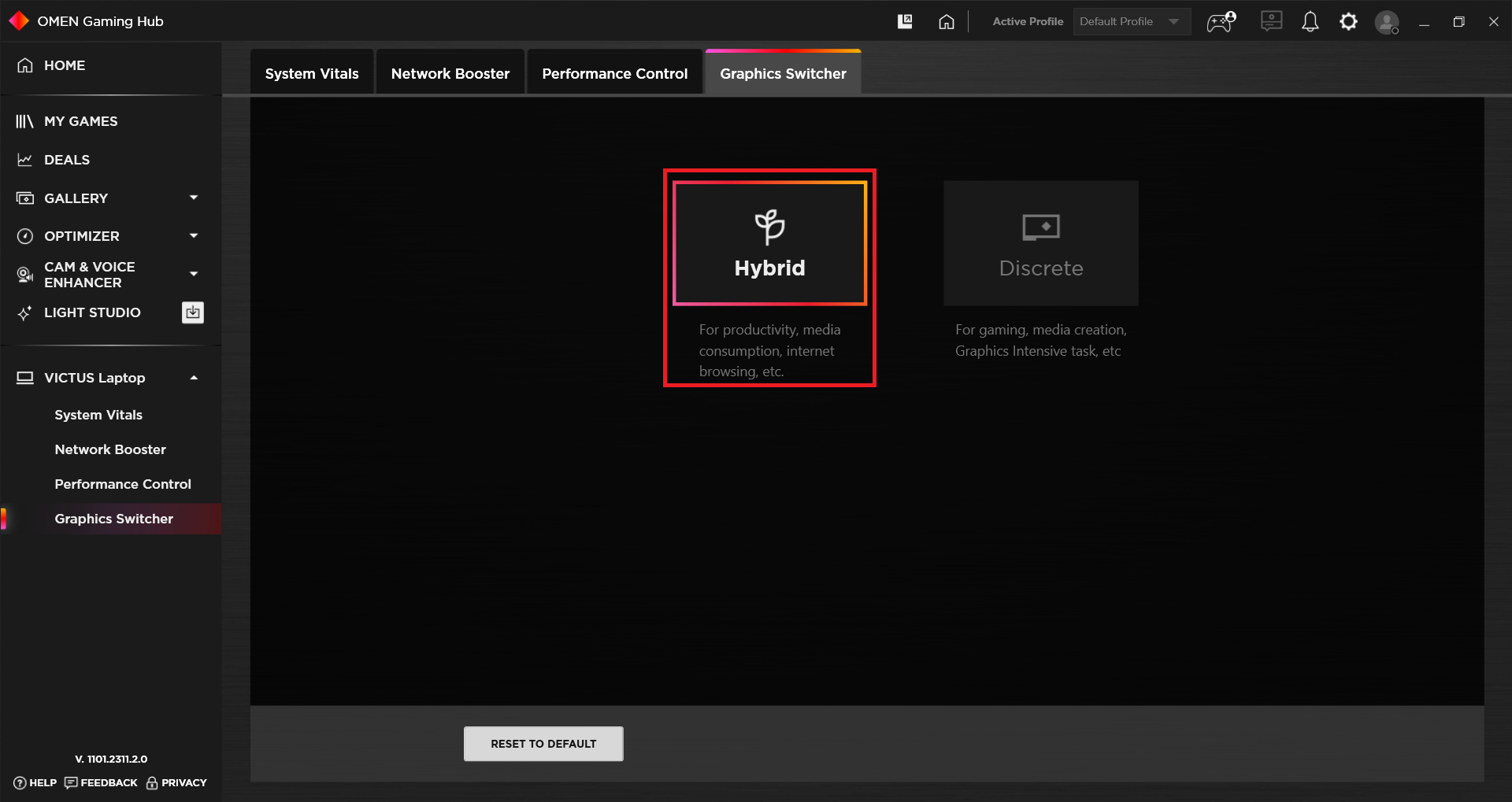The image size is (1512, 802).
Task: Open the message board icon
Action: click(1271, 21)
